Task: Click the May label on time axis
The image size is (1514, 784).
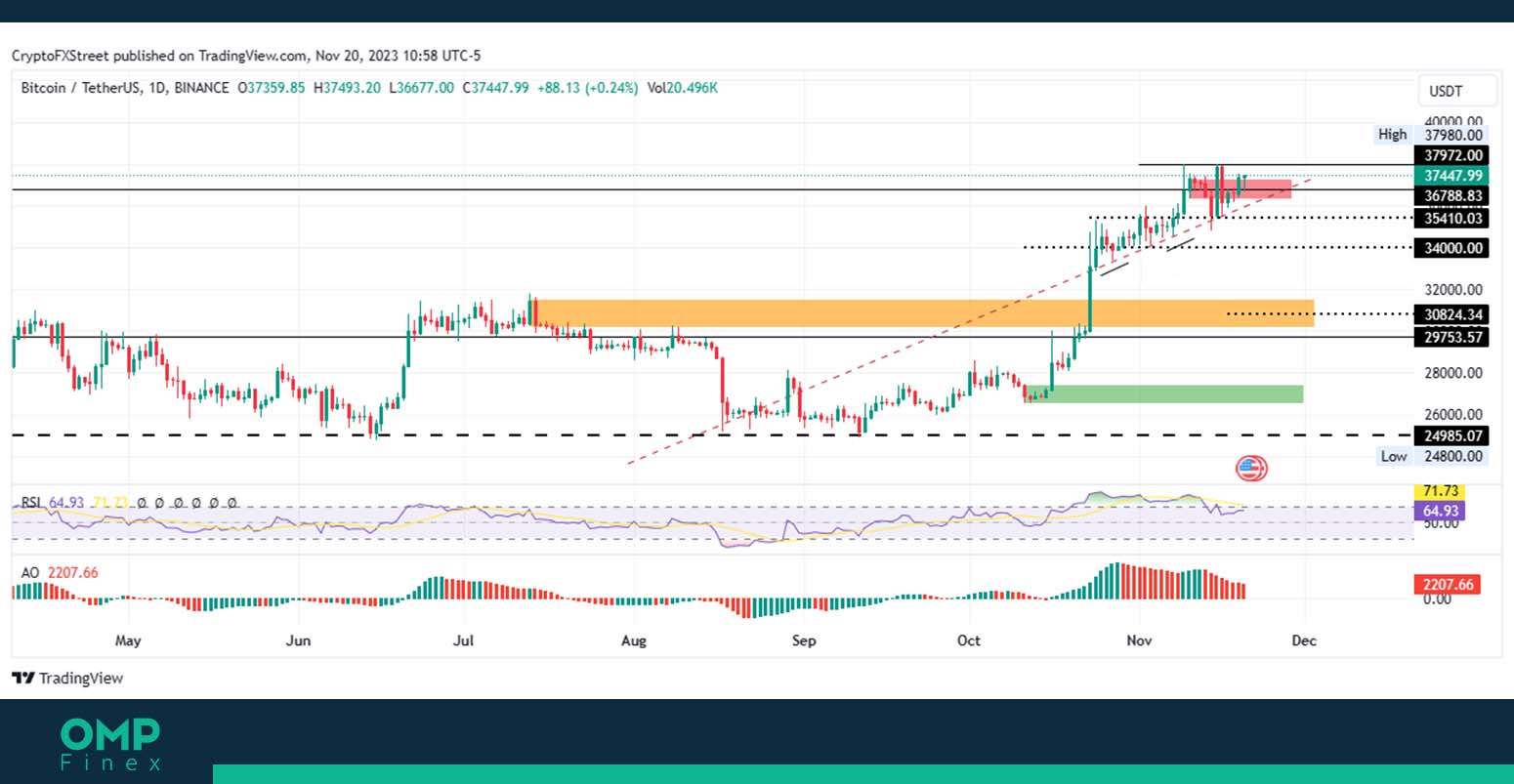Action: coord(128,640)
